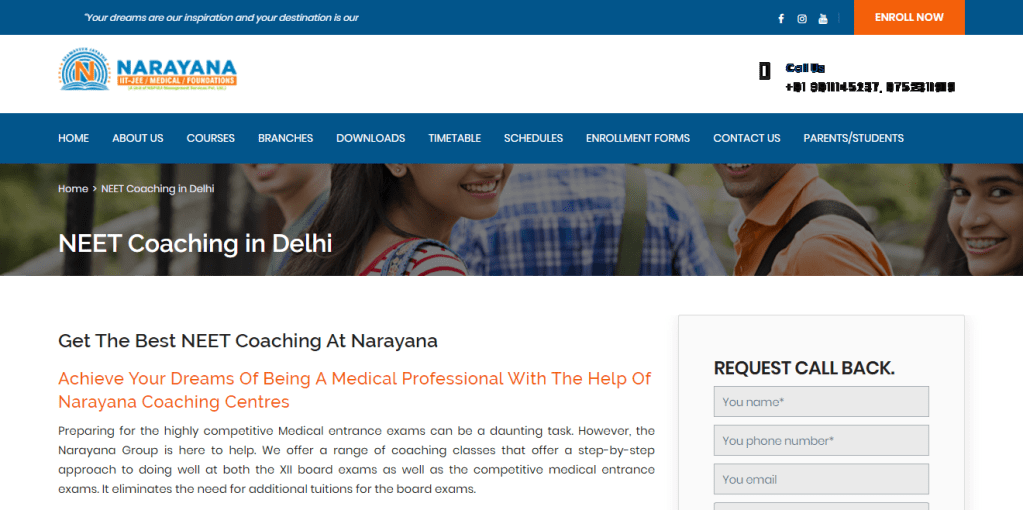The width and height of the screenshot is (1023, 510).
Task: Open the PARENTS/STUDENTS menu item
Action: click(x=853, y=138)
